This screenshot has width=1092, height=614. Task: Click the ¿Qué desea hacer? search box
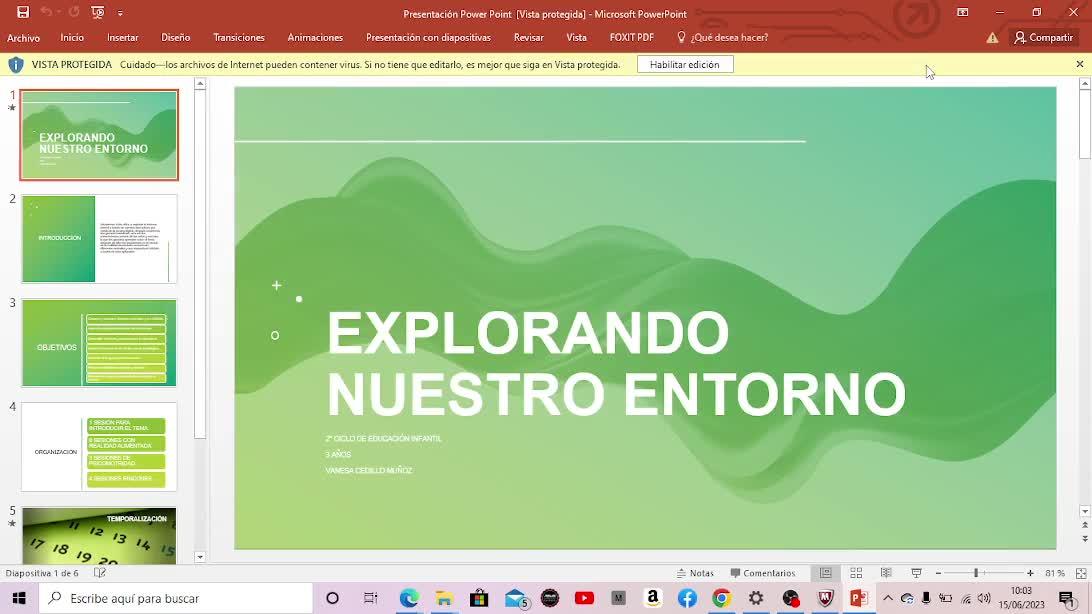(723, 38)
